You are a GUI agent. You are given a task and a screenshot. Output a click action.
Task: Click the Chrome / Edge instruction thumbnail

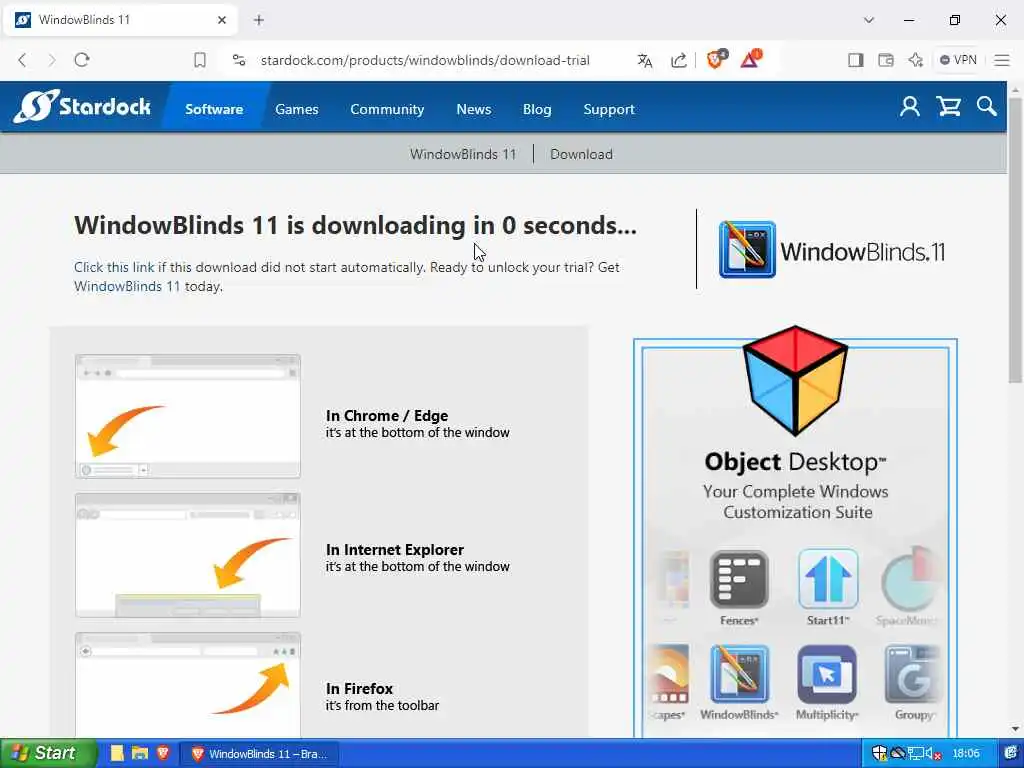pyautogui.click(x=188, y=416)
